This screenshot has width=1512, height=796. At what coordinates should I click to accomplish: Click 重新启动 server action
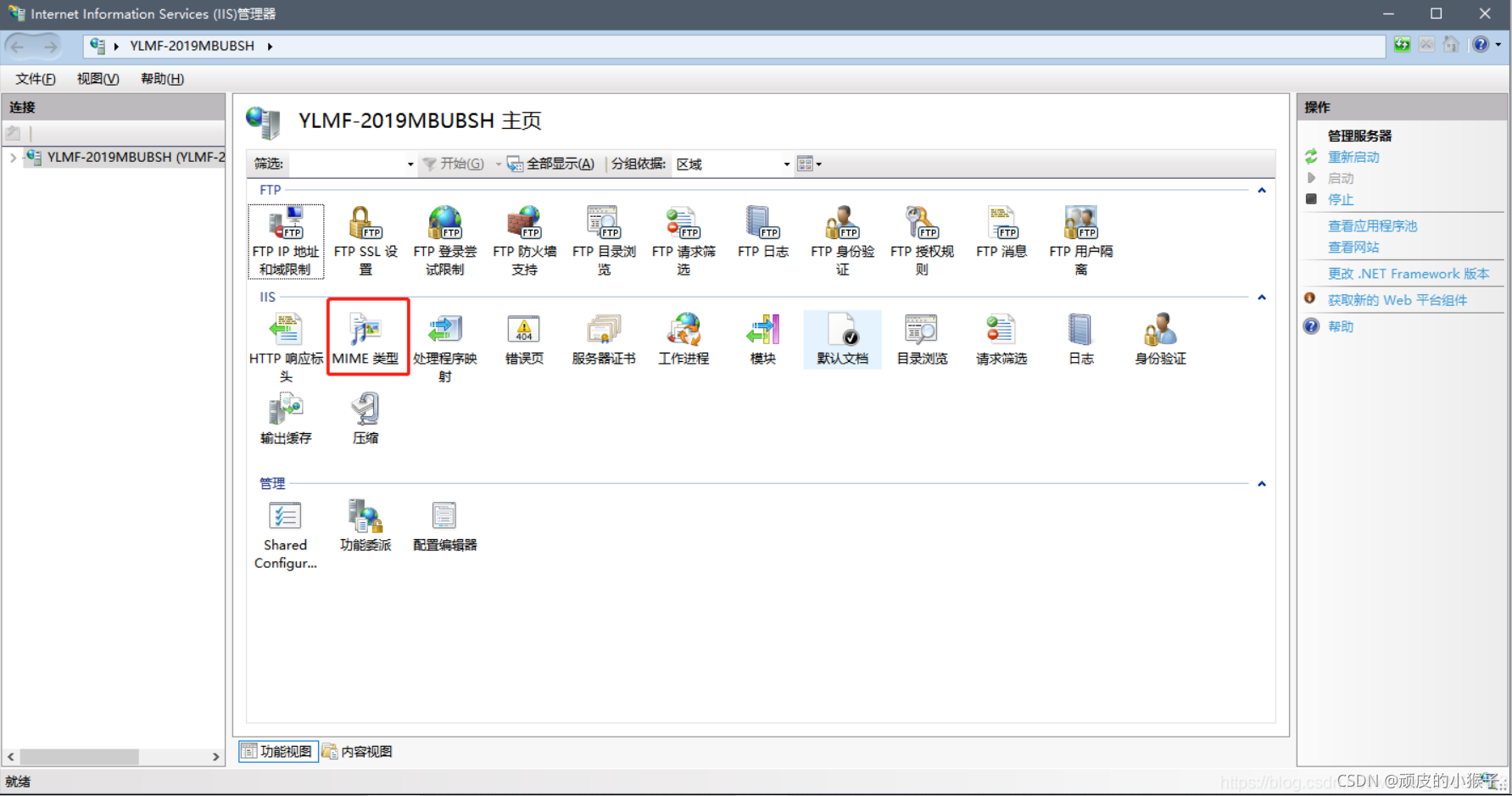pos(1353,158)
